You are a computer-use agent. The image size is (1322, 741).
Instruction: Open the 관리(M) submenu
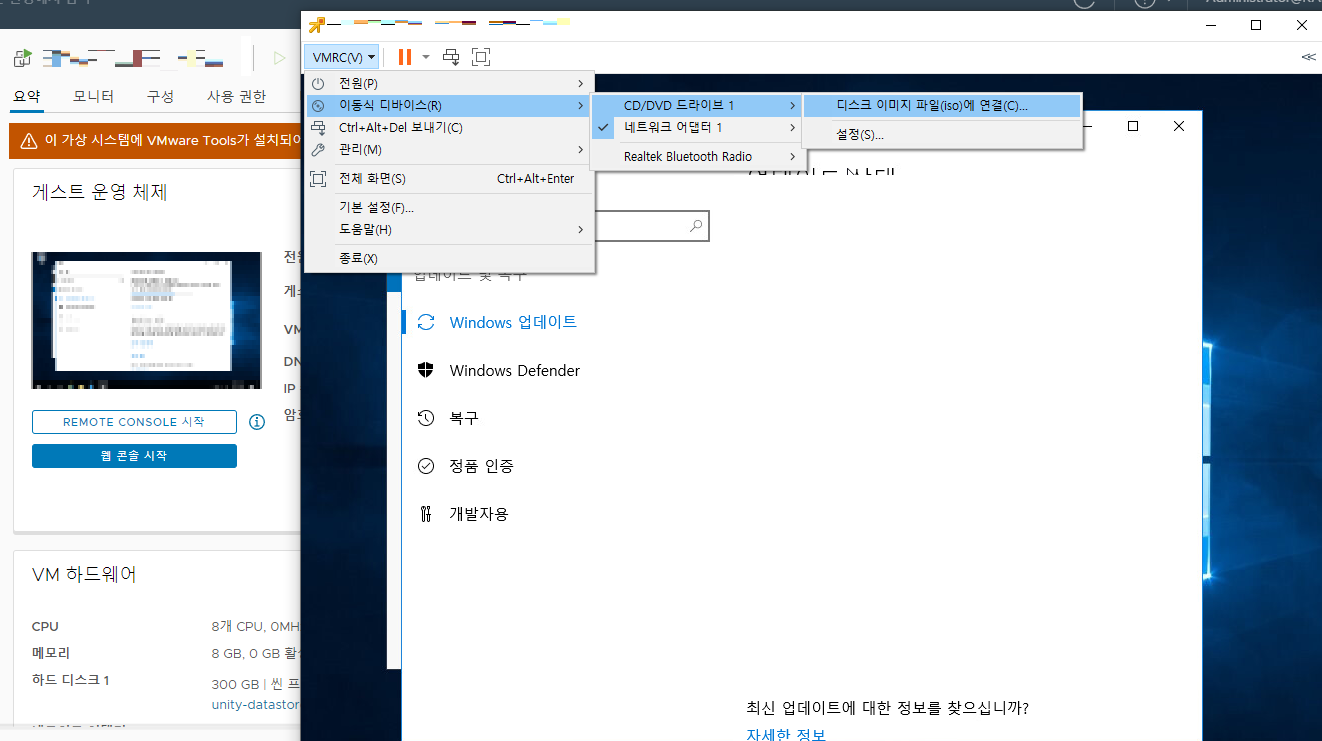click(449, 150)
